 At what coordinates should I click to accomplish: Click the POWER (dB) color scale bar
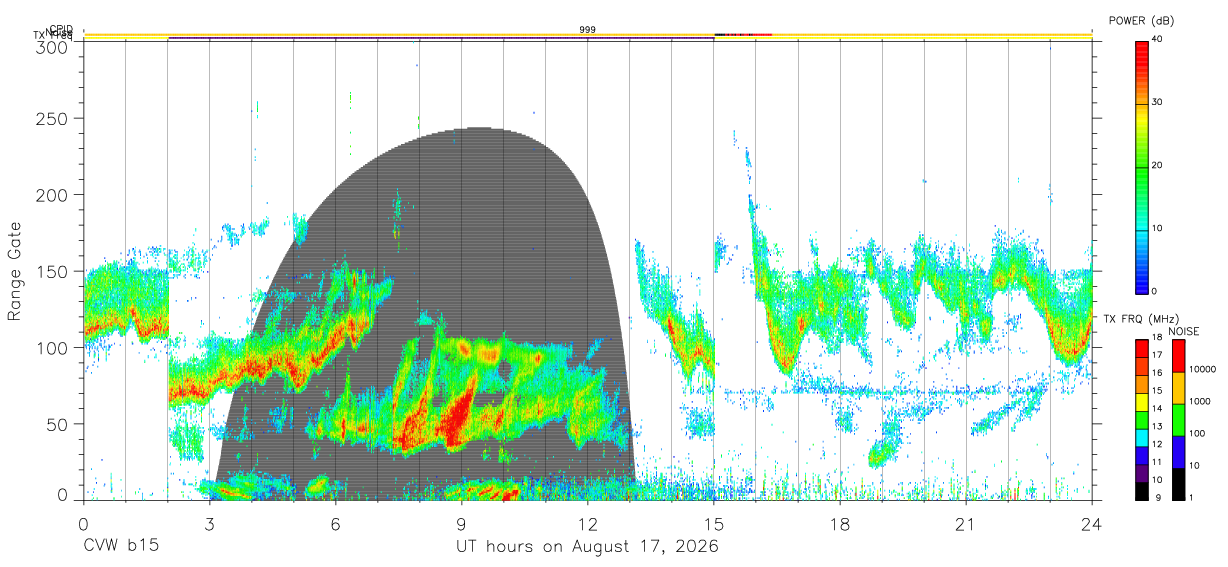[x=1141, y=166]
